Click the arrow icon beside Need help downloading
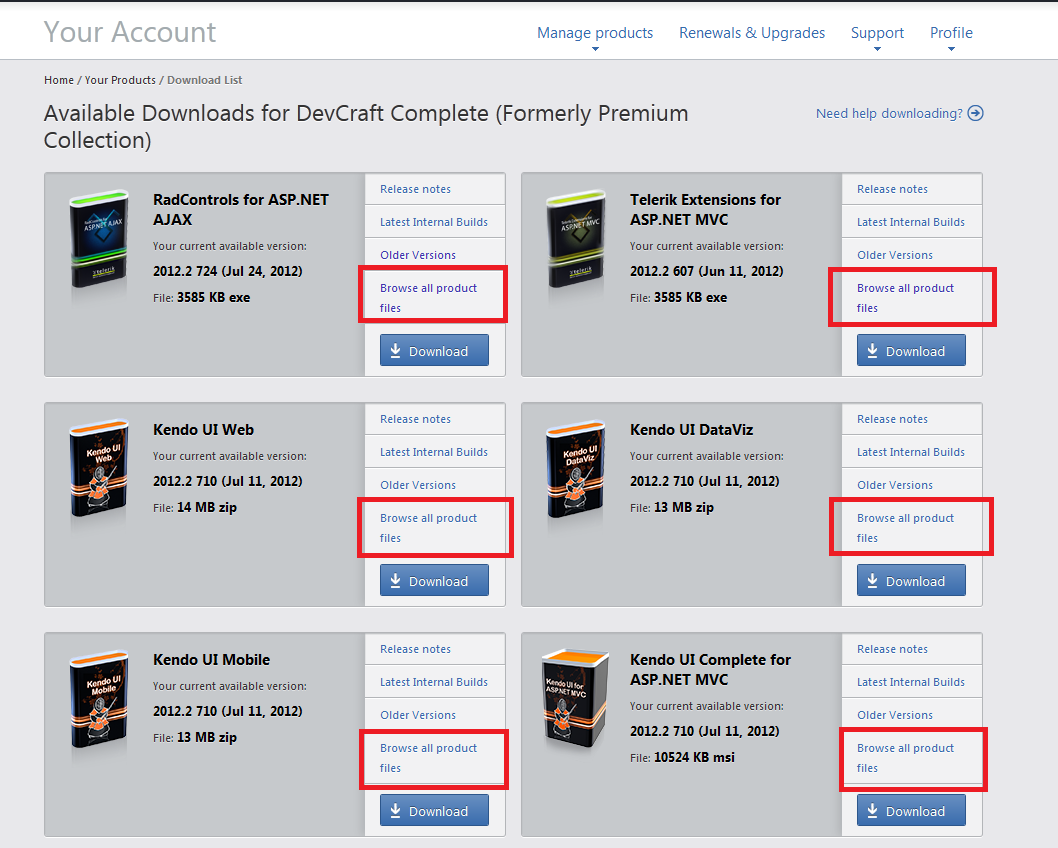Image resolution: width=1058 pixels, height=848 pixels. 976,113
